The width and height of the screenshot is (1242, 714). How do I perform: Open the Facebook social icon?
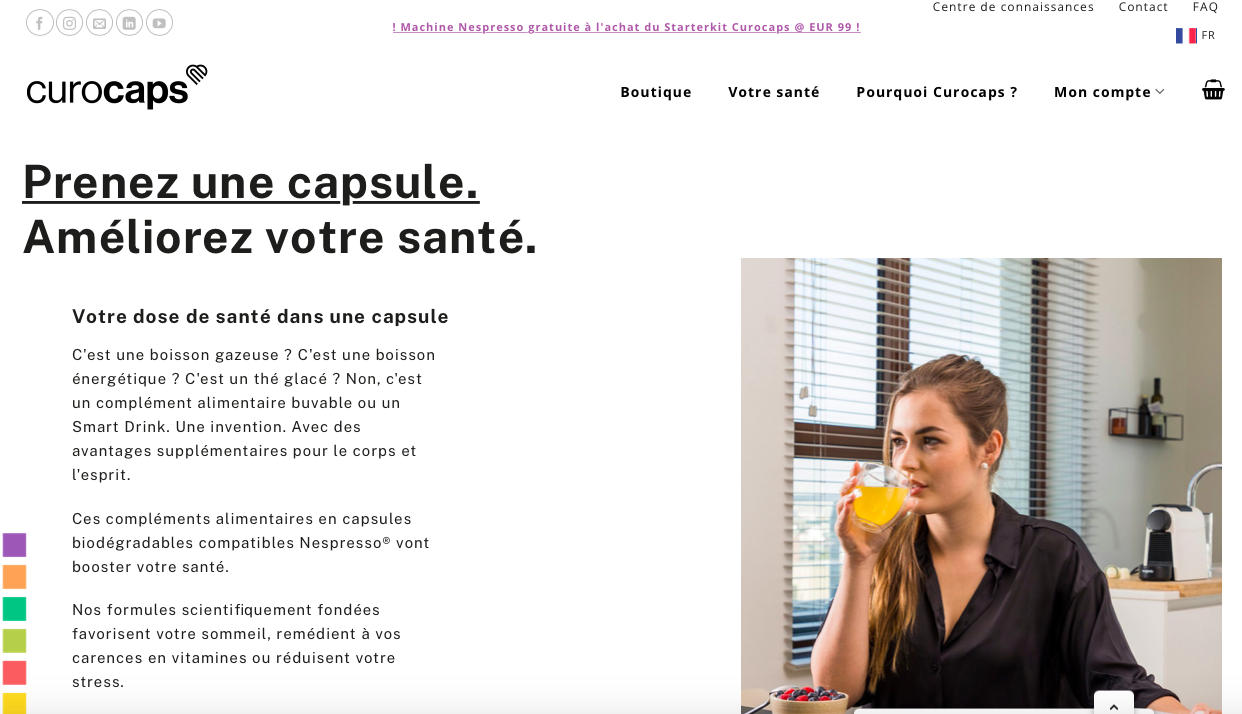[40, 22]
